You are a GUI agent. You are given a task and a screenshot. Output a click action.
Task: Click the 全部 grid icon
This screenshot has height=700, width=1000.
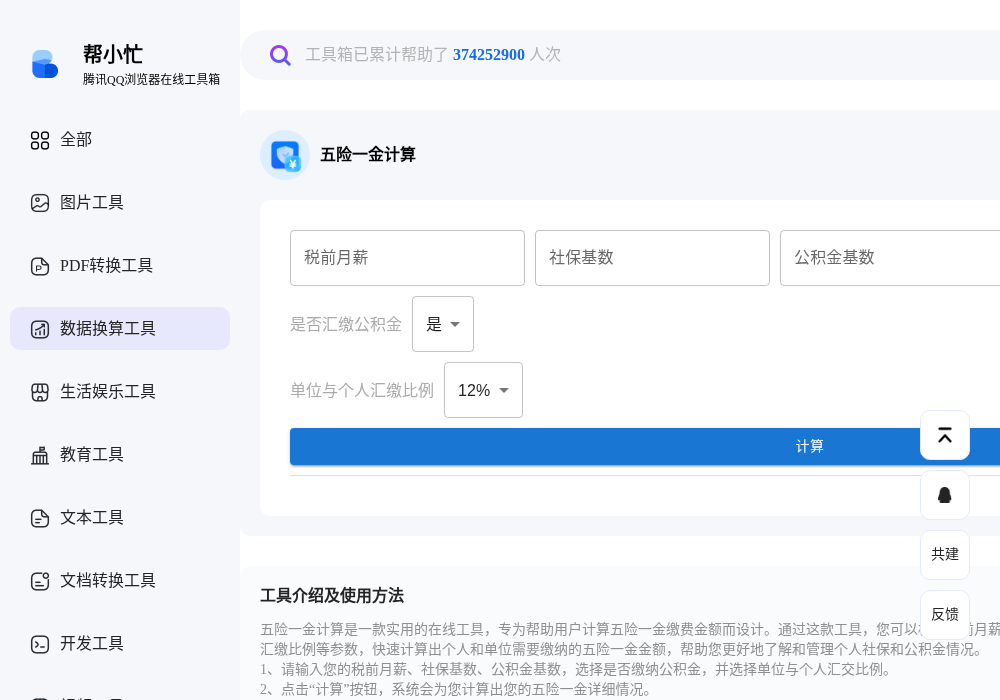[40, 140]
